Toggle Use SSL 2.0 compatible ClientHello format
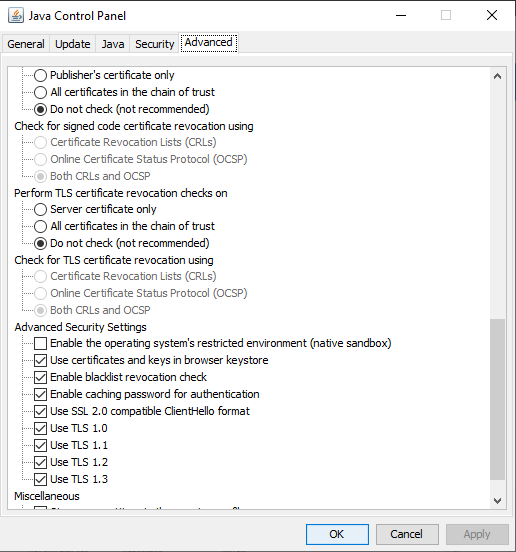 tap(40, 411)
